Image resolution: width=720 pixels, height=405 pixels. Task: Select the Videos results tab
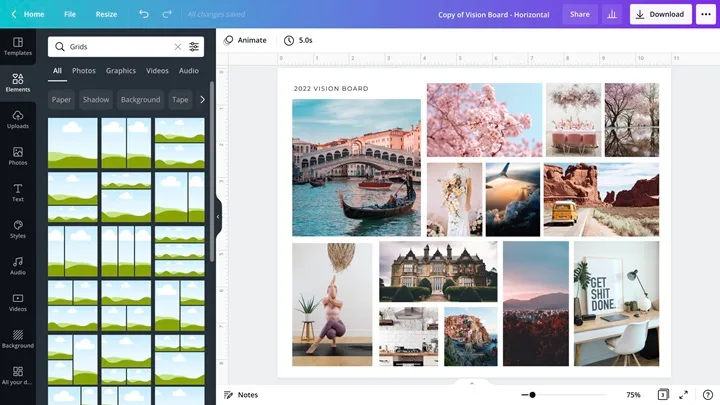click(157, 71)
